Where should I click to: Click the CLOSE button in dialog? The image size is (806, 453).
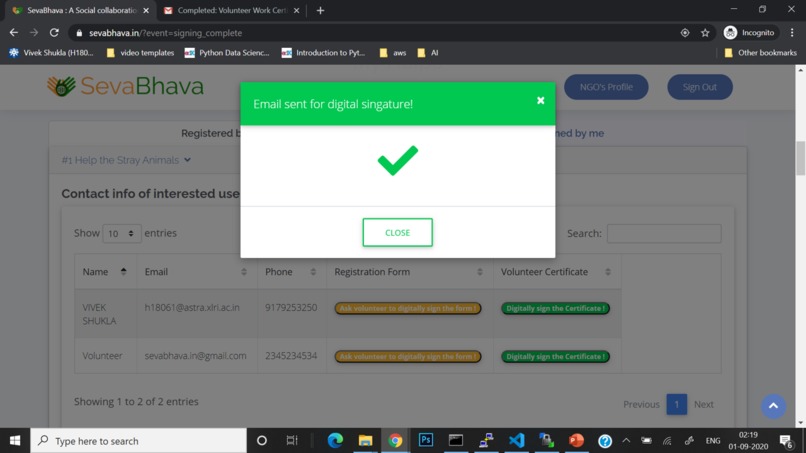(397, 232)
